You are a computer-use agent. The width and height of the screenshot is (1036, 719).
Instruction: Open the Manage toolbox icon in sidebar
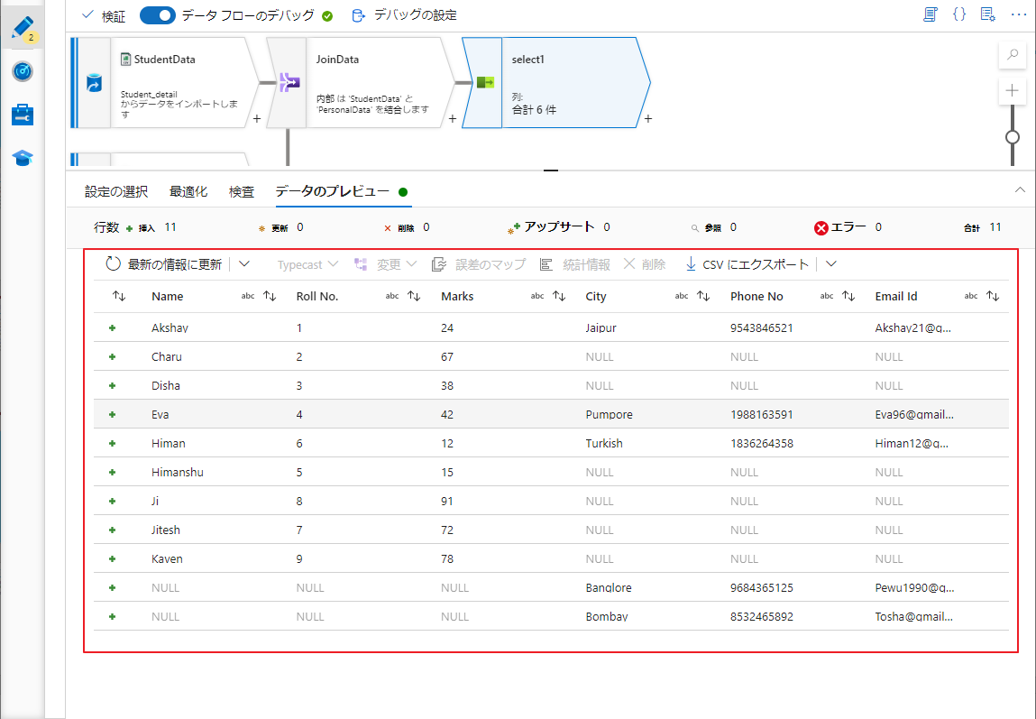[22, 115]
